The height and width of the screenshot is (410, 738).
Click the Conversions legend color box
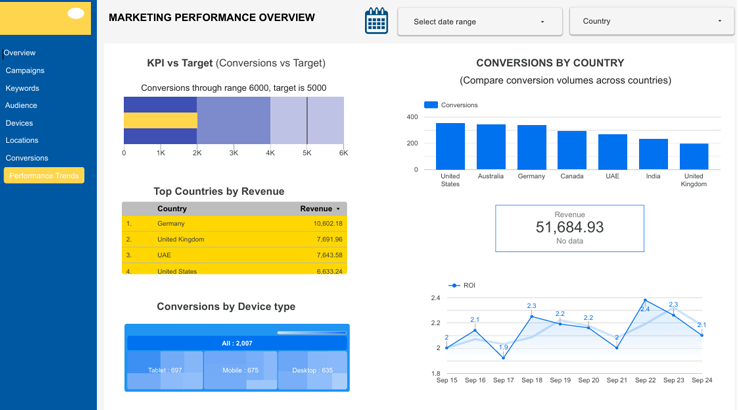431,105
